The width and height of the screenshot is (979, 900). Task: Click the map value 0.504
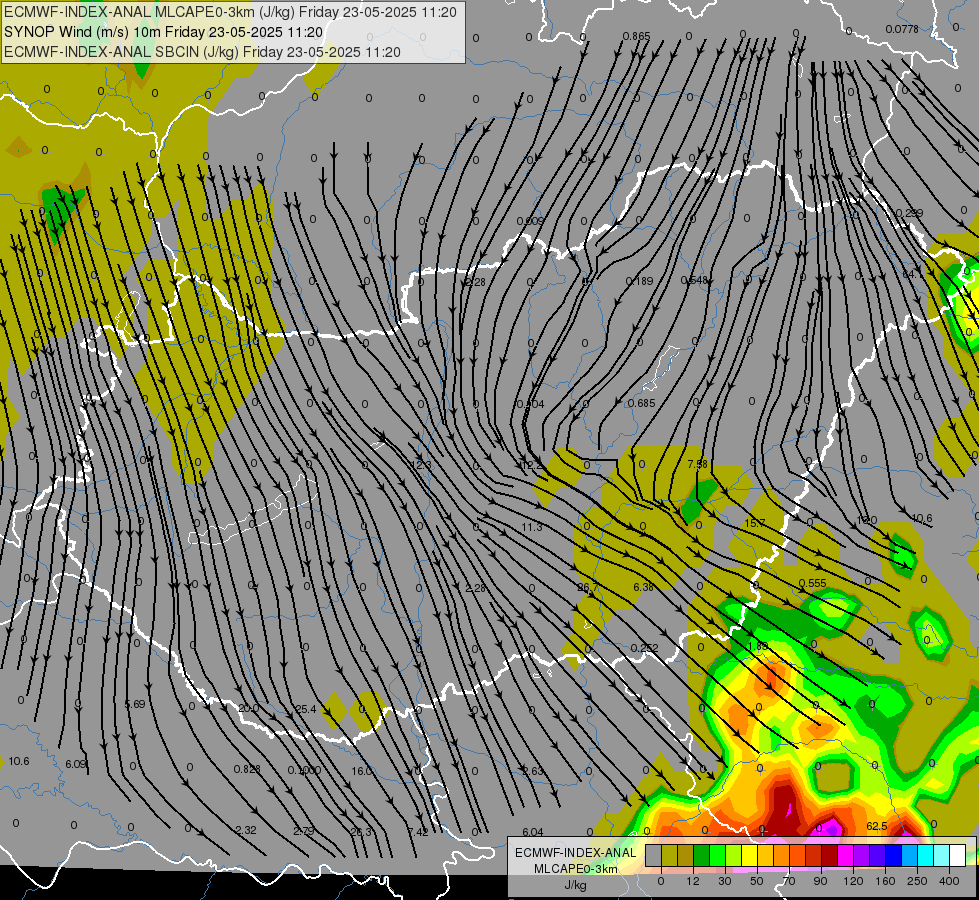click(x=531, y=404)
